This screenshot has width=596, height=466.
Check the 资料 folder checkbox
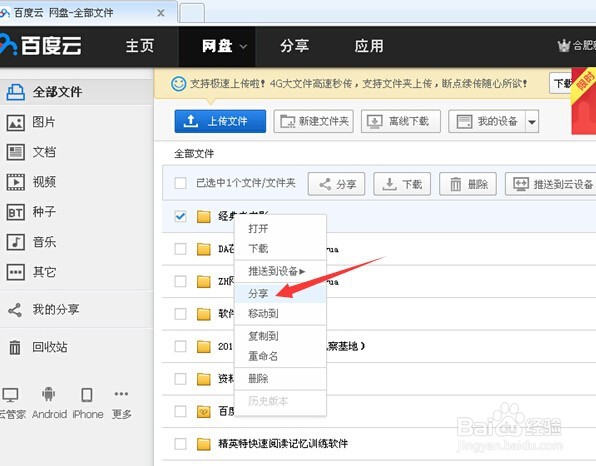point(180,379)
